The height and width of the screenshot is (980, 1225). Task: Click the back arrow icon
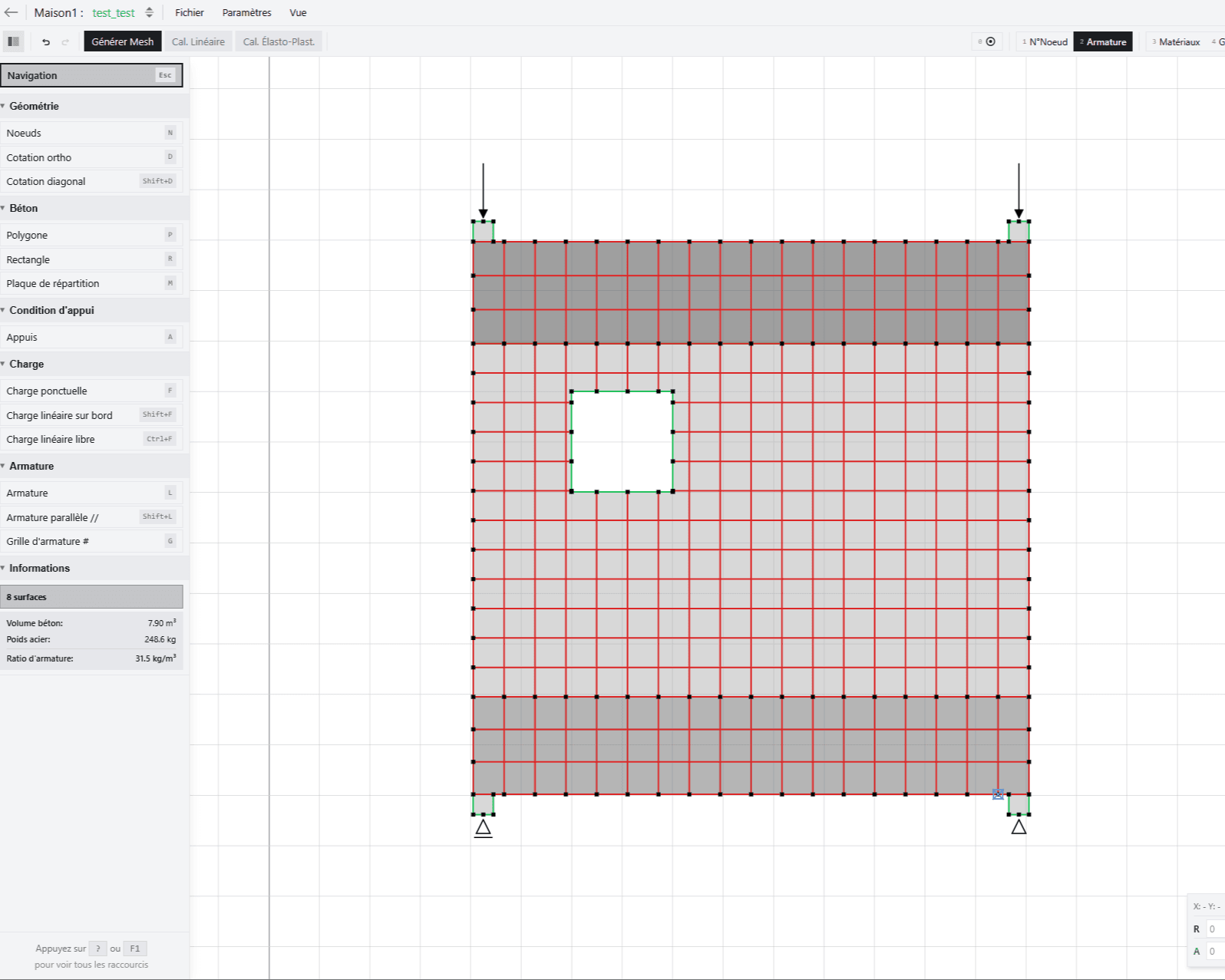pyautogui.click(x=11, y=12)
